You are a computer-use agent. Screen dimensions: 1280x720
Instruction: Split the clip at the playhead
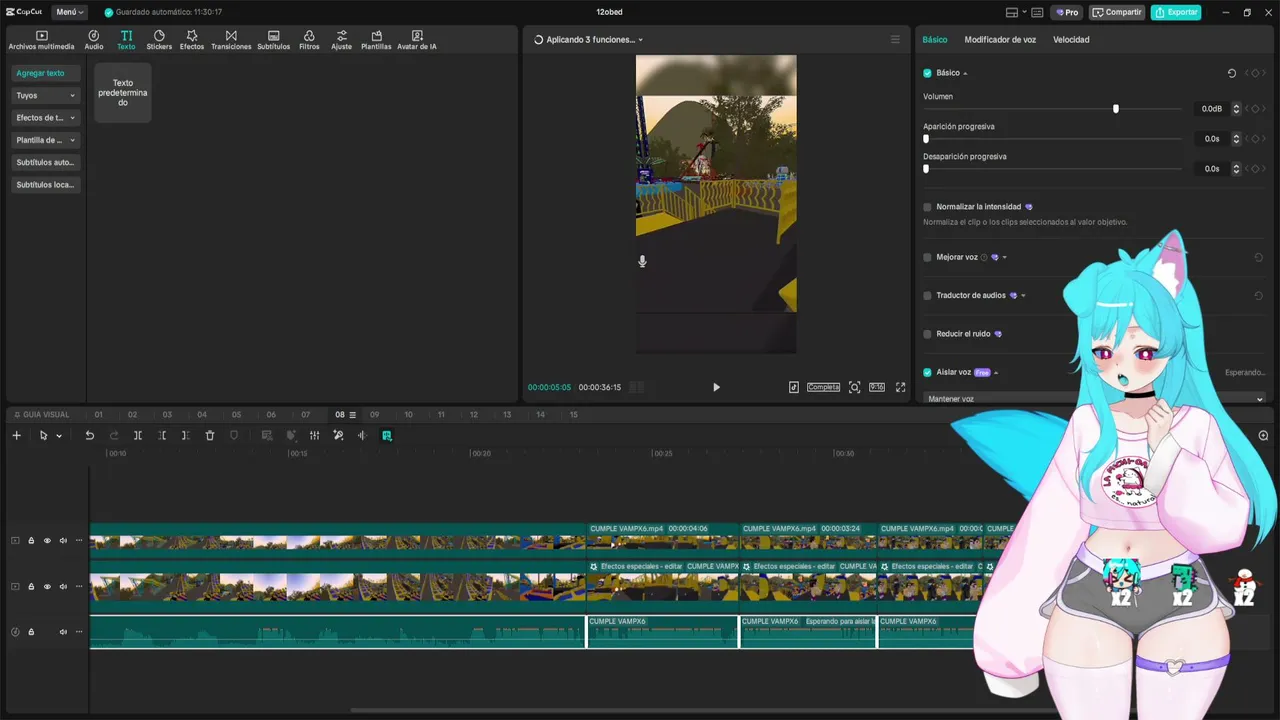coord(138,435)
